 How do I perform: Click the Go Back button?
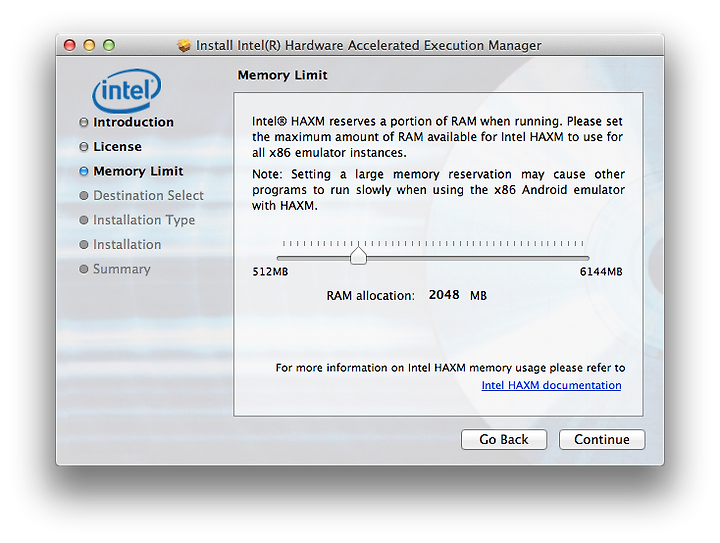coord(504,439)
